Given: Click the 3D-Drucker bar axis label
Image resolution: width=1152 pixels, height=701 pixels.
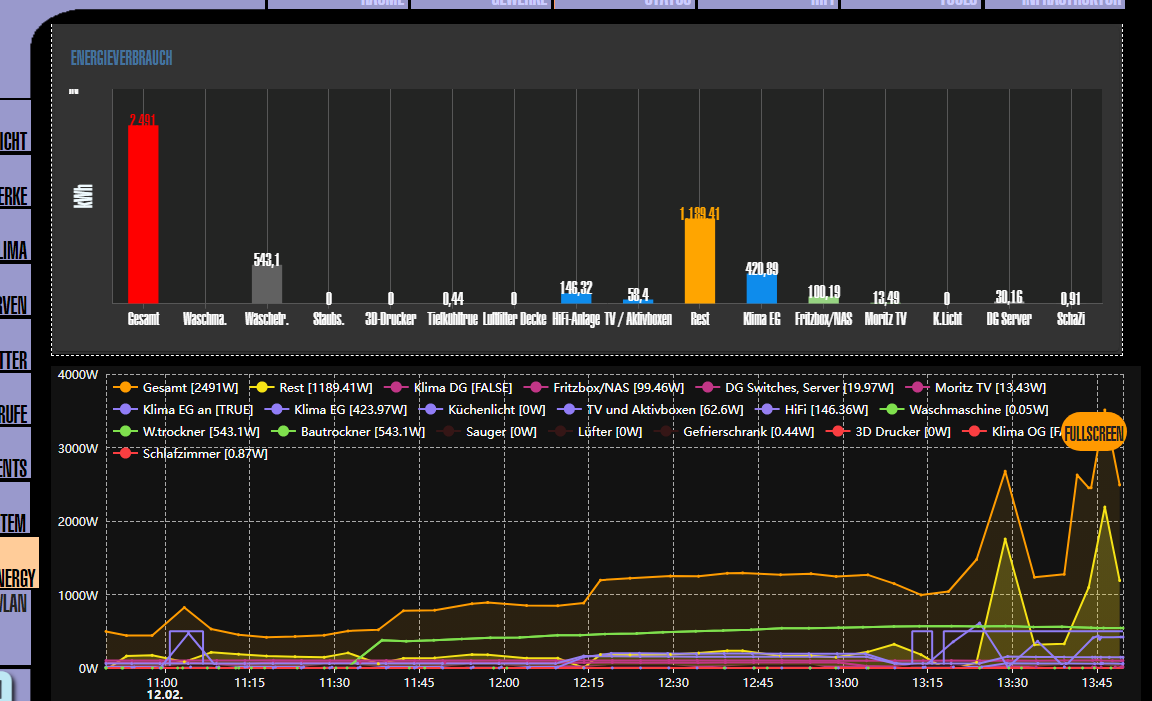Looking at the screenshot, I should point(391,319).
